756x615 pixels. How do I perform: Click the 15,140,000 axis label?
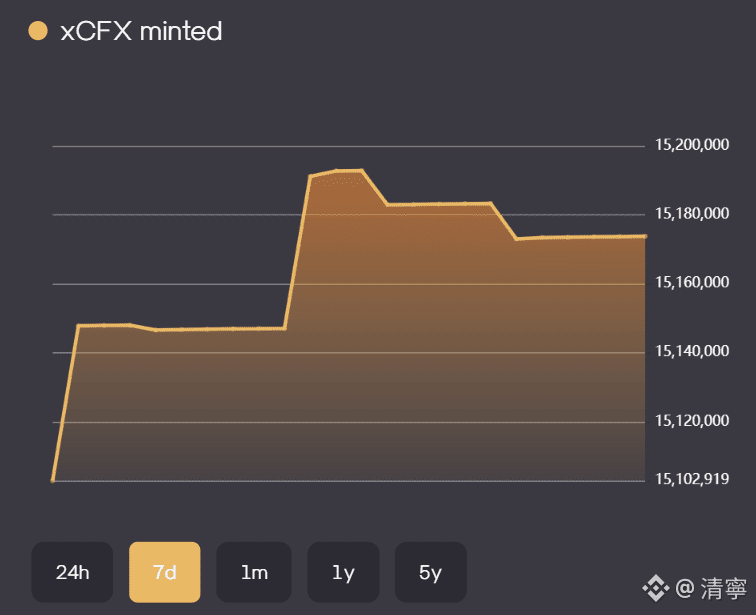coord(692,352)
